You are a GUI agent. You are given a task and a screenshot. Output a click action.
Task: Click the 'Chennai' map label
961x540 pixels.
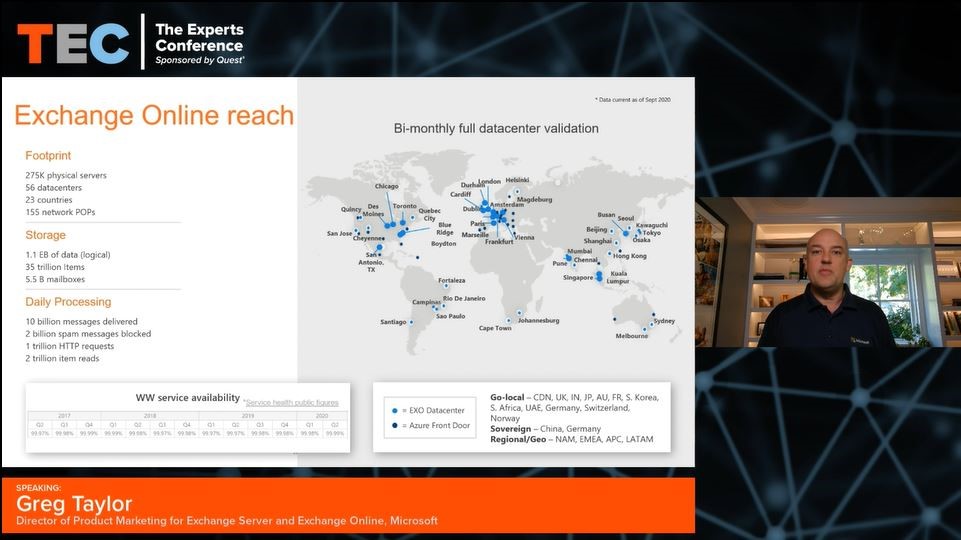(x=586, y=260)
